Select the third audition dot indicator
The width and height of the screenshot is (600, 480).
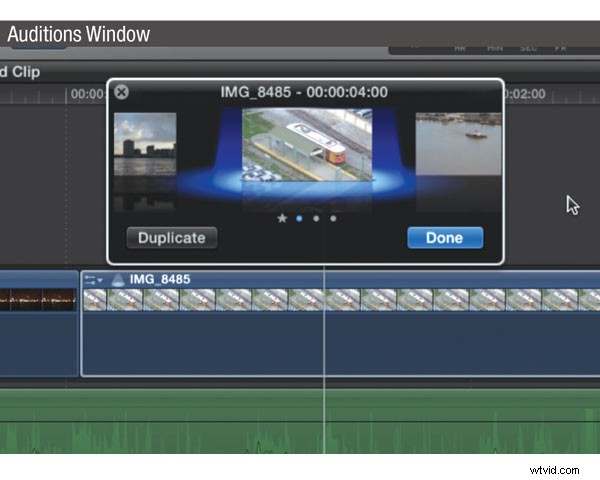coord(316,219)
